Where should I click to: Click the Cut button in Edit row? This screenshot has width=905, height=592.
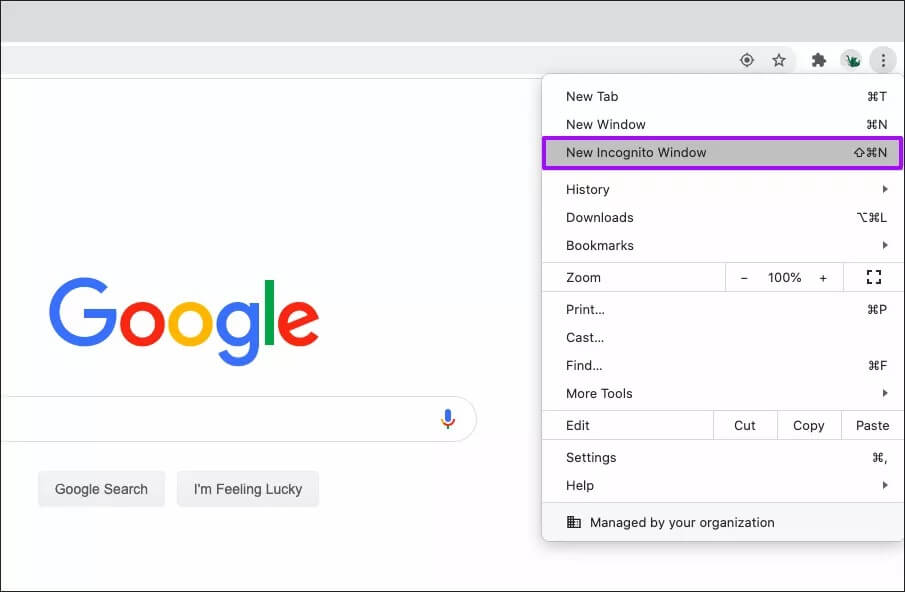tap(745, 425)
